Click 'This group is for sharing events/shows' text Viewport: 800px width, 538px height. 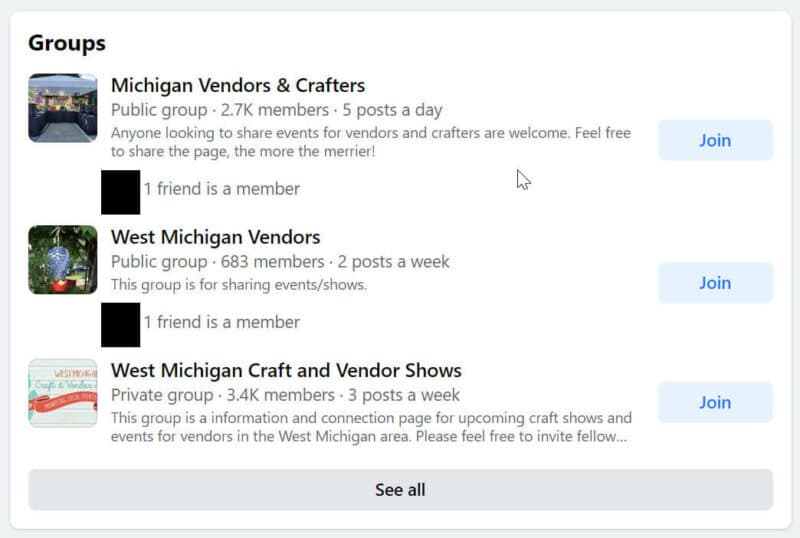pos(239,284)
